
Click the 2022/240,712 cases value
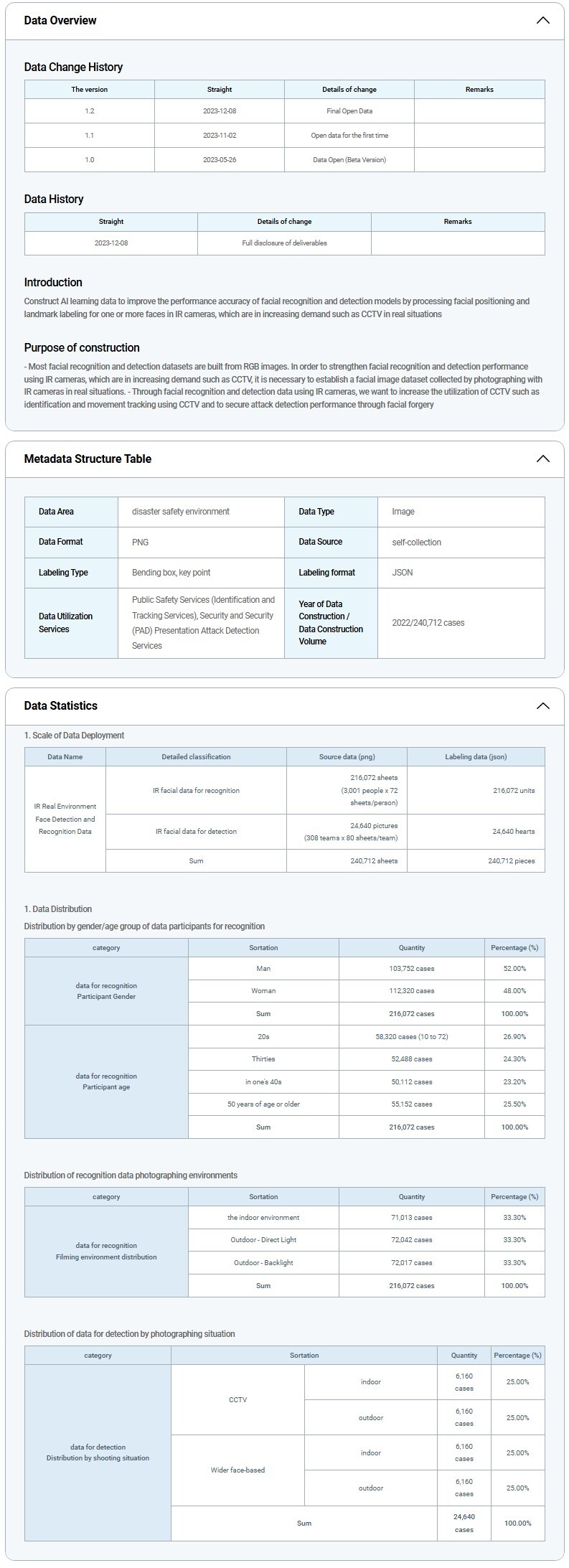click(428, 623)
